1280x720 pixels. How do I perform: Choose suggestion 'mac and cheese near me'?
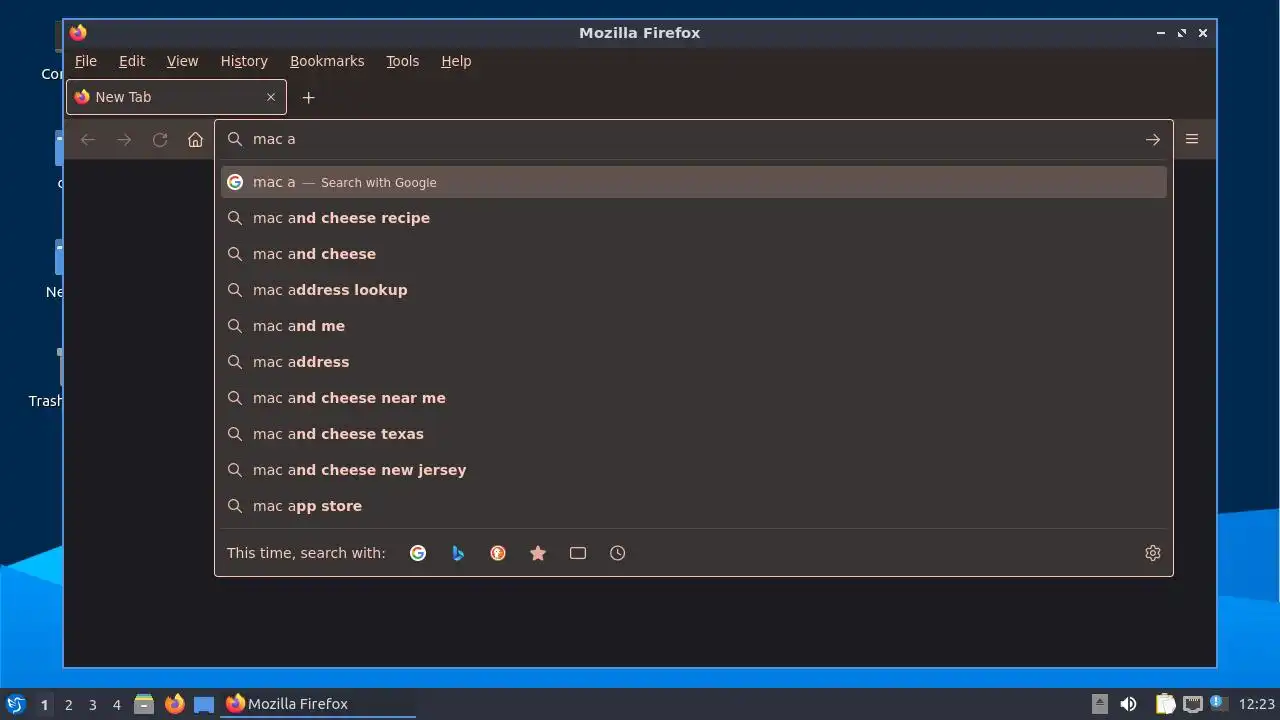[x=694, y=398]
